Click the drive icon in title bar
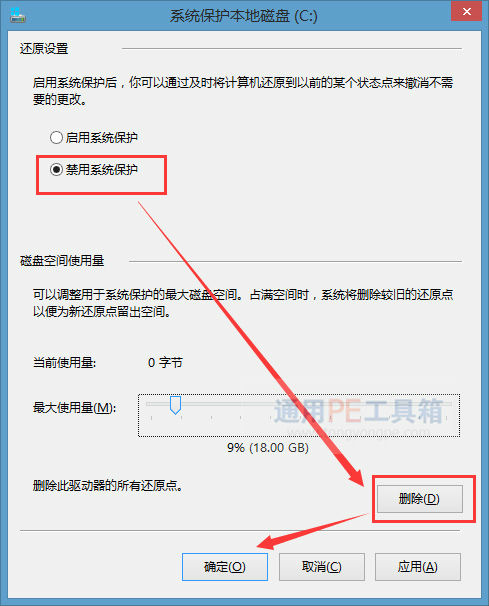This screenshot has width=489, height=606. coord(18,15)
